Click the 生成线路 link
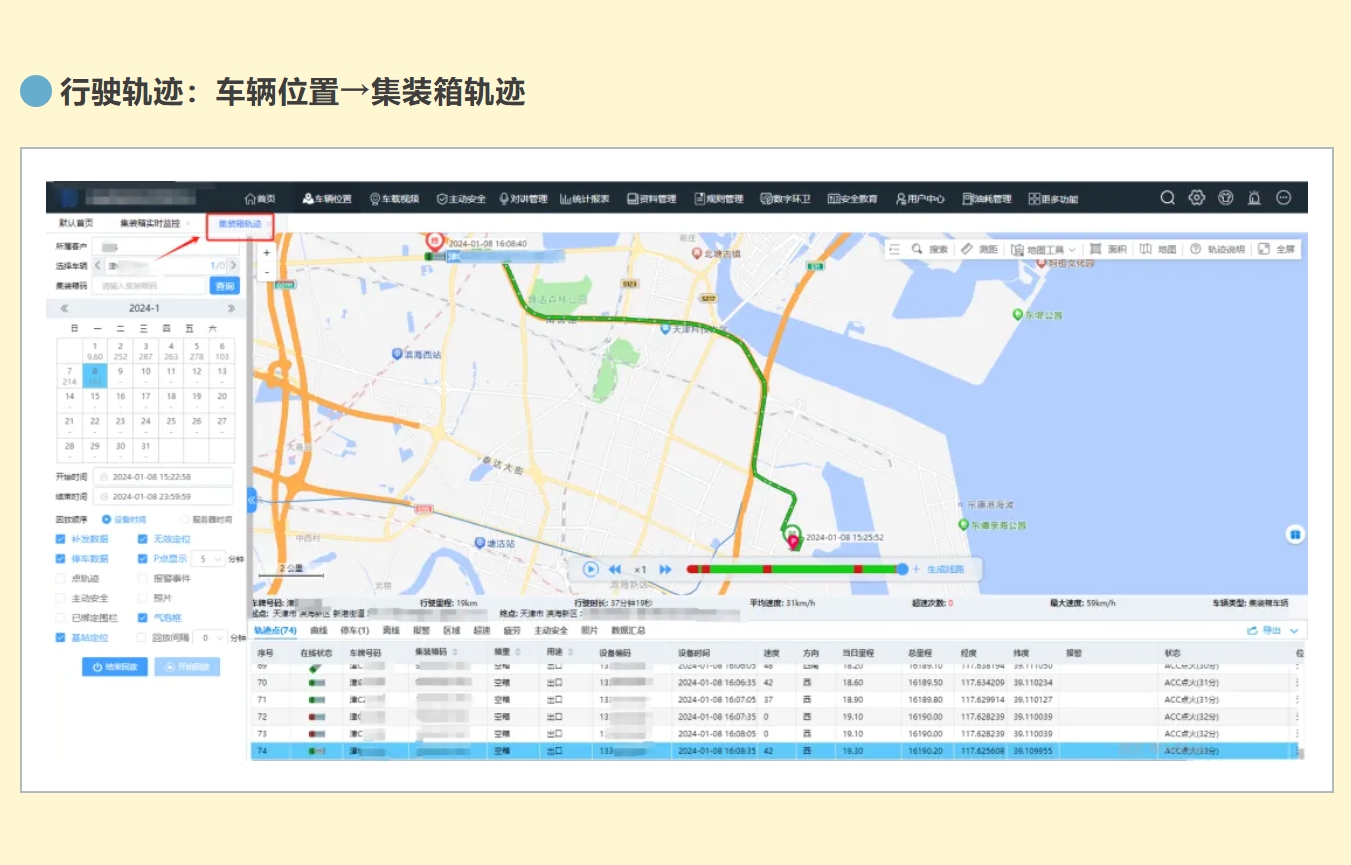 pyautogui.click(x=945, y=569)
